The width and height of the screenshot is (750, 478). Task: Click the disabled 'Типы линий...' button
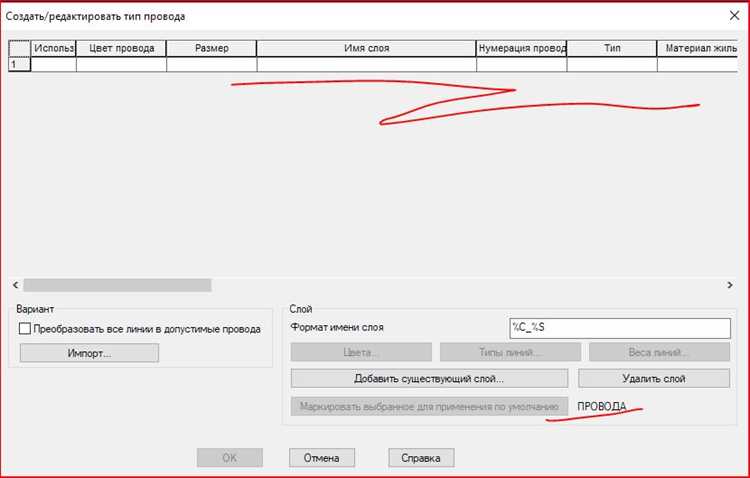510,352
